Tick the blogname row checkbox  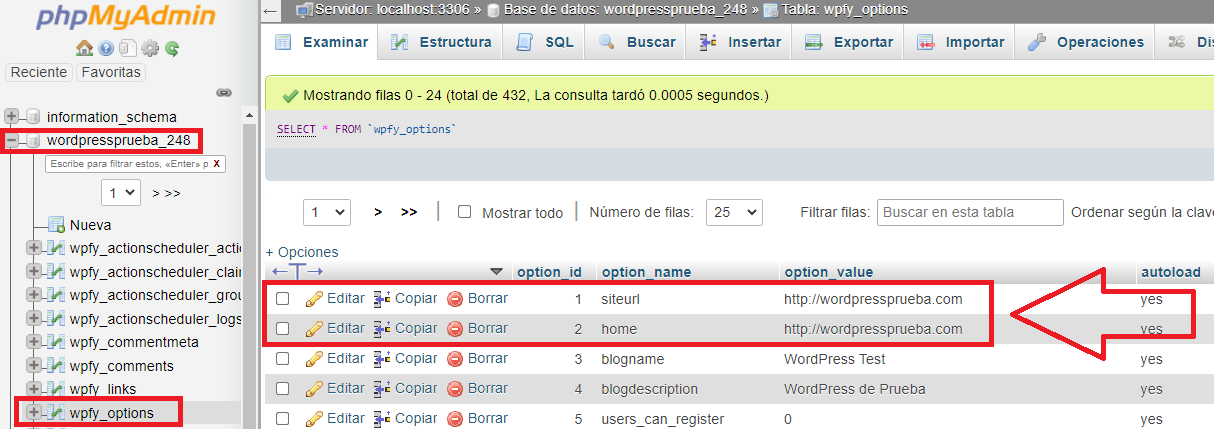pyautogui.click(x=283, y=358)
